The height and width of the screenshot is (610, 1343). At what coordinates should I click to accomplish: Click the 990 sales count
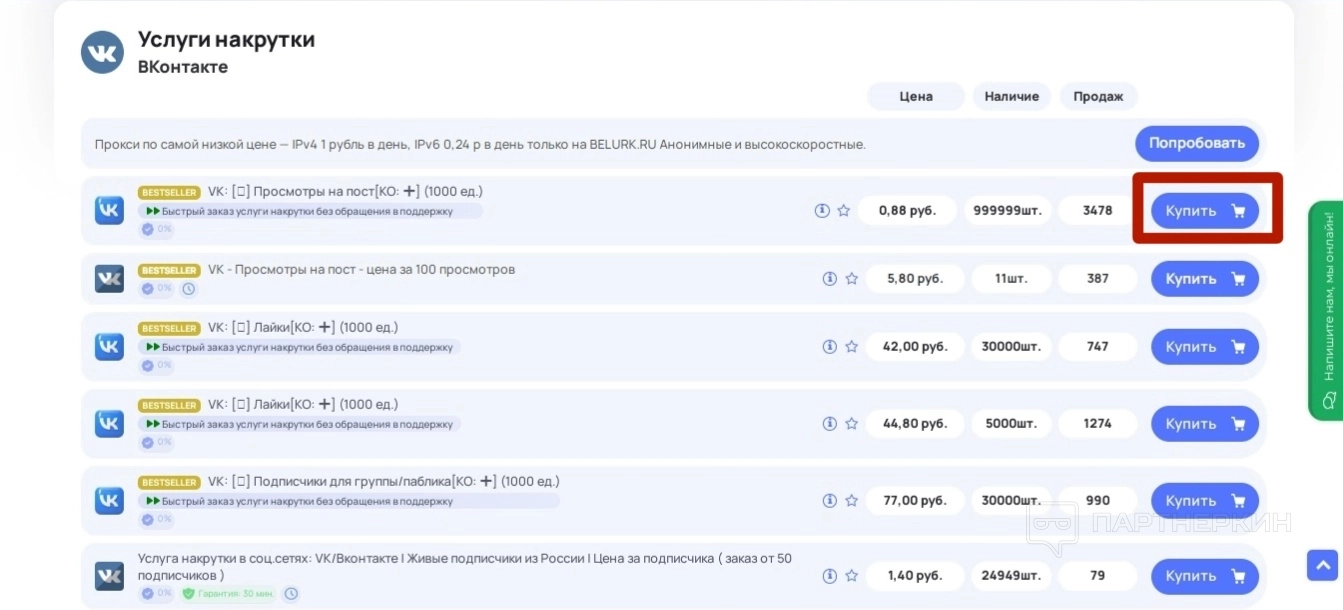coord(1098,501)
